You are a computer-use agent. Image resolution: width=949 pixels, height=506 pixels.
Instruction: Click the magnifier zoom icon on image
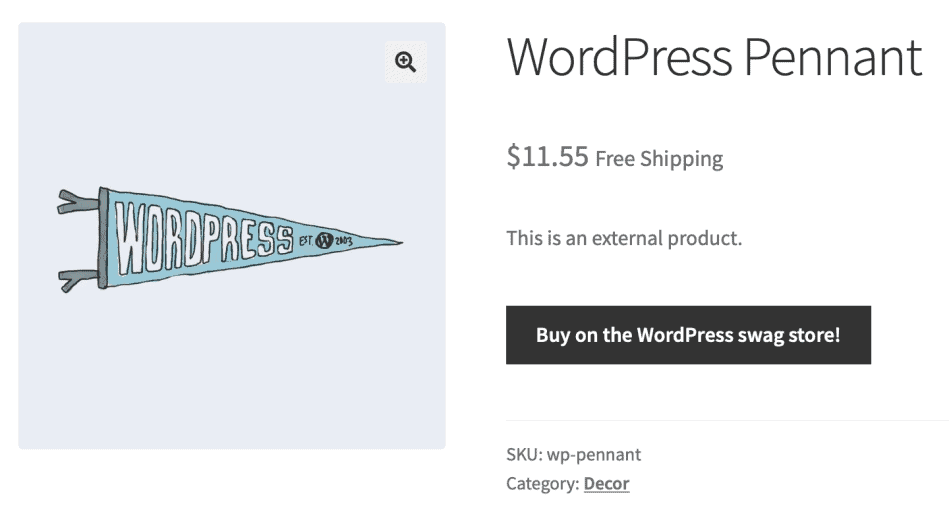(406, 62)
